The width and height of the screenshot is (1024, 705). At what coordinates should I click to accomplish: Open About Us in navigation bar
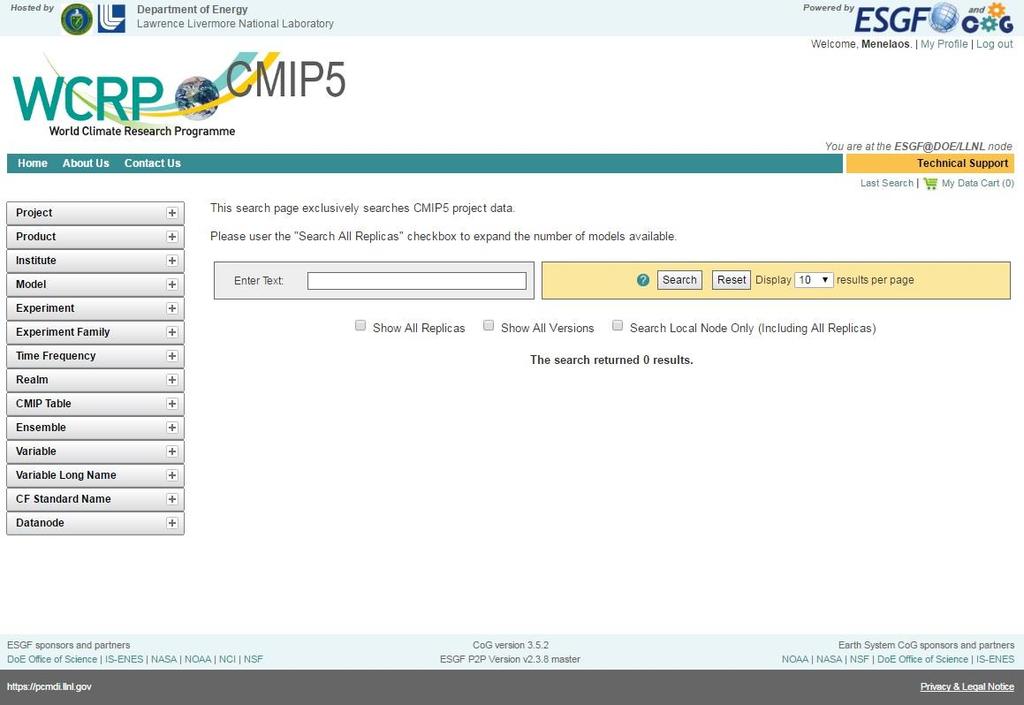86,163
